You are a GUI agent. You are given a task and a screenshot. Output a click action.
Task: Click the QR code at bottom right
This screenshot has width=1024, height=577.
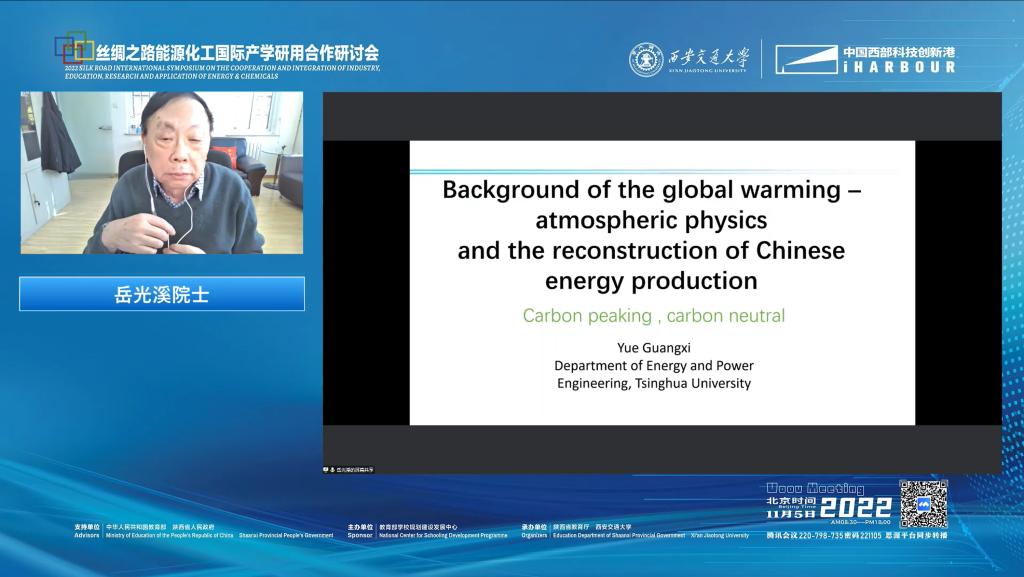pyautogui.click(x=922, y=503)
